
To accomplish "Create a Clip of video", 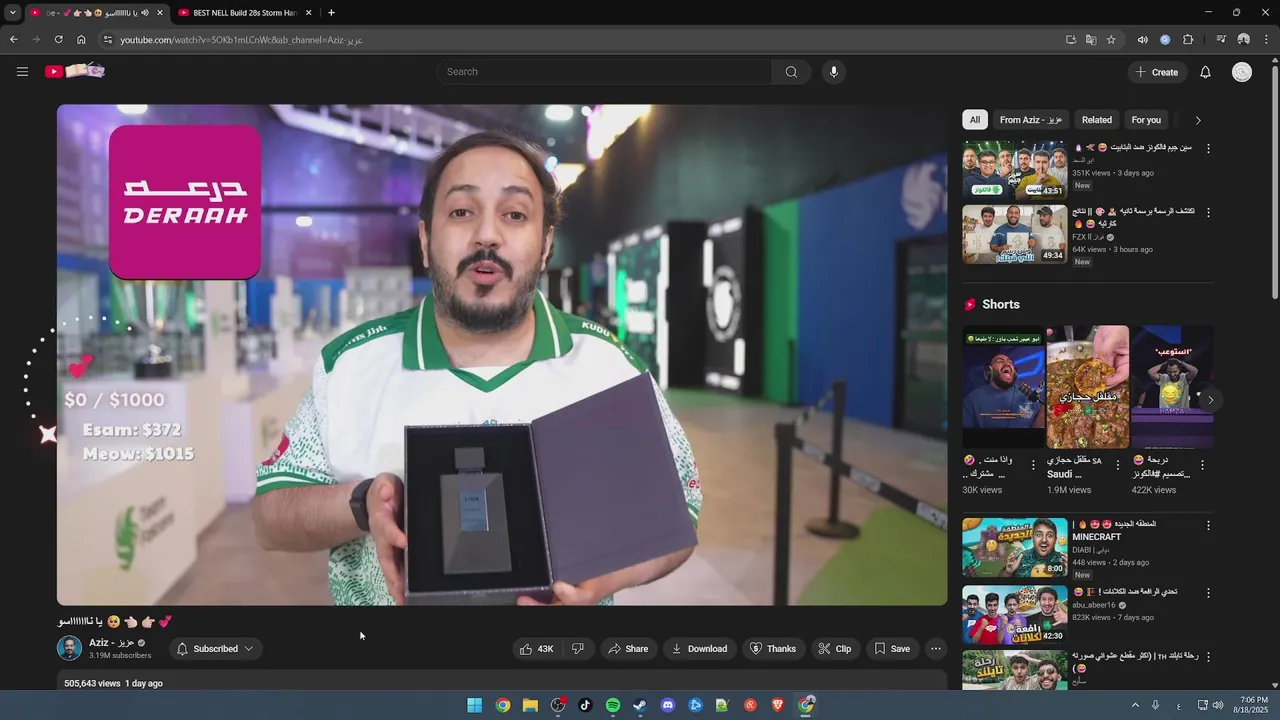I will 834,649.
